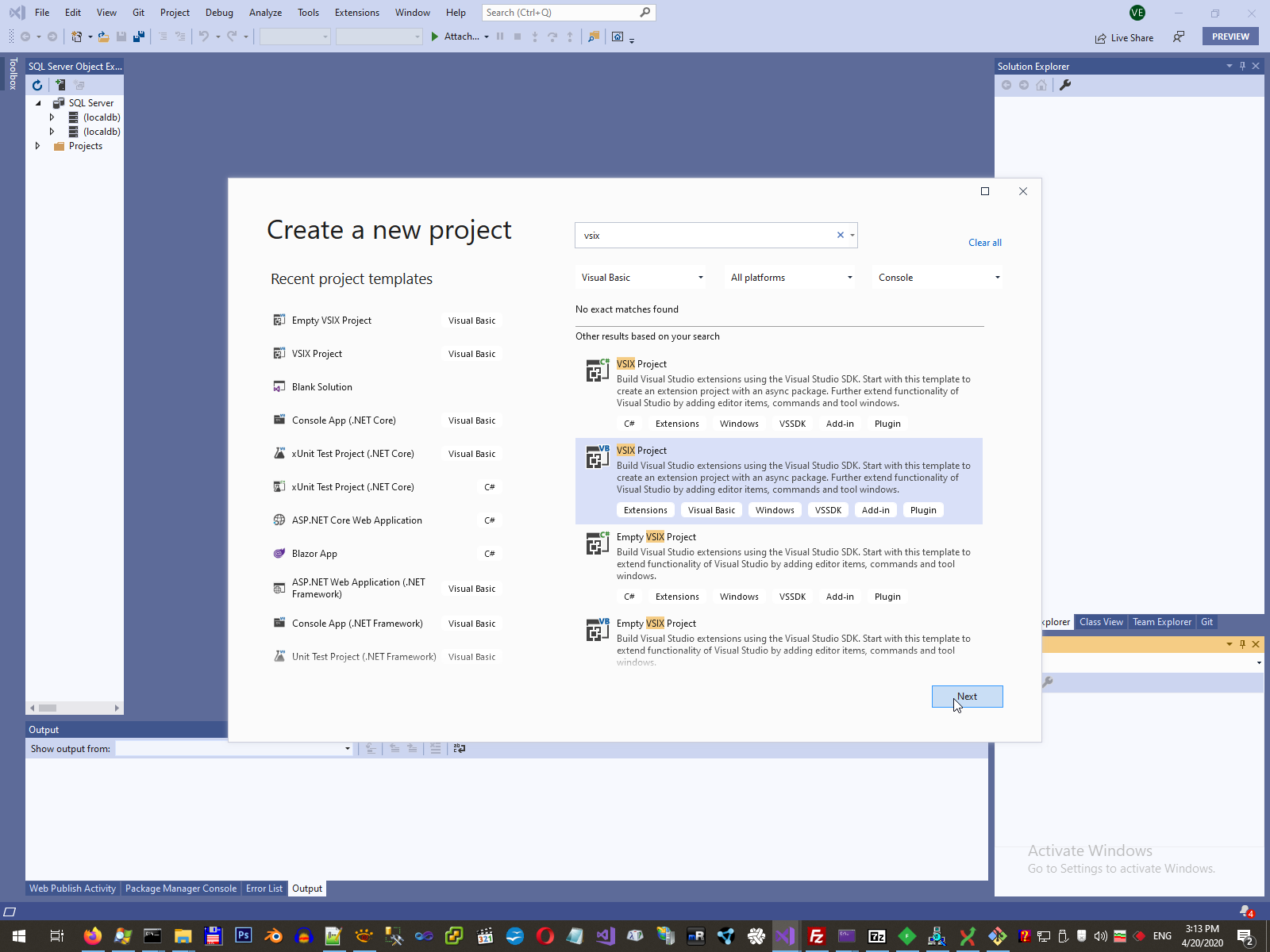Toggle auto-hide pin on the Properties panel
The image size is (1270, 952).
(x=1242, y=644)
